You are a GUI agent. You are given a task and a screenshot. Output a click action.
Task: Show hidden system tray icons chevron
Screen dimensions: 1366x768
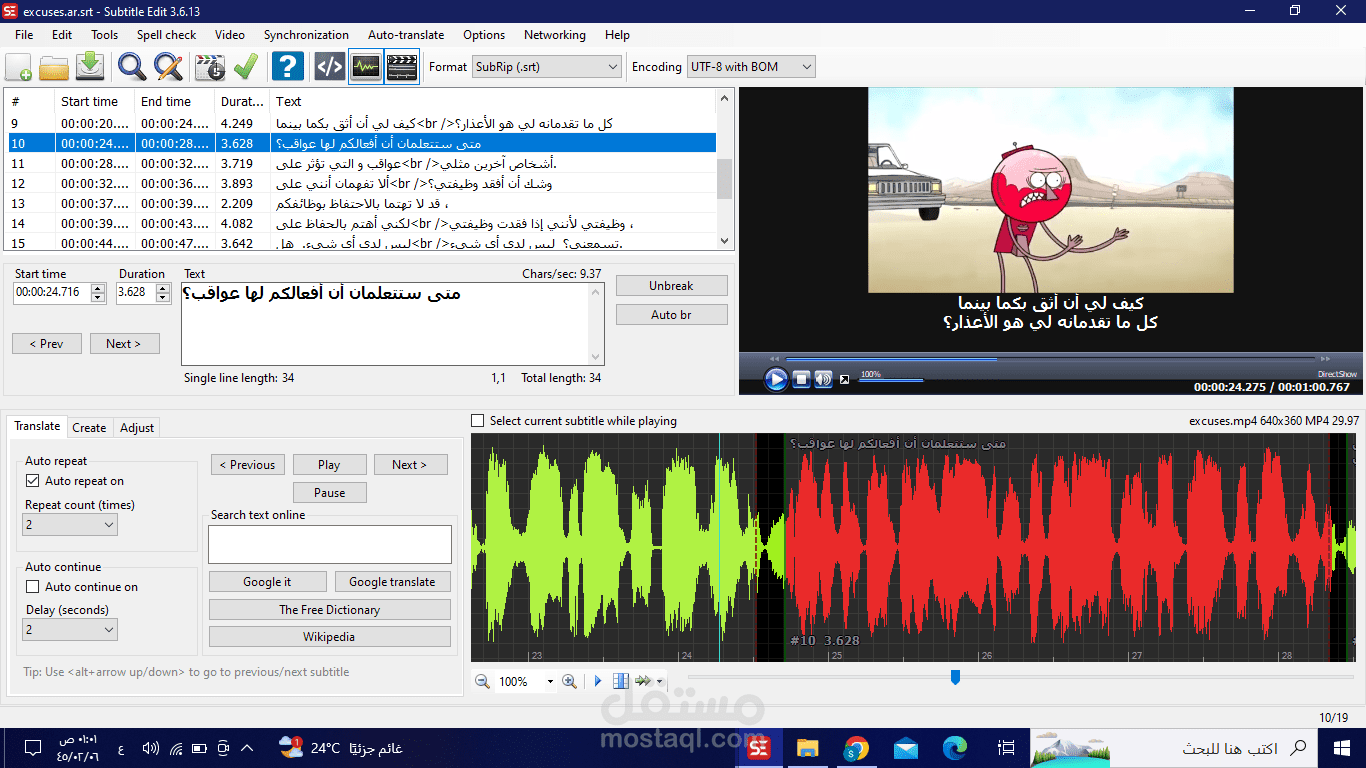(x=248, y=748)
